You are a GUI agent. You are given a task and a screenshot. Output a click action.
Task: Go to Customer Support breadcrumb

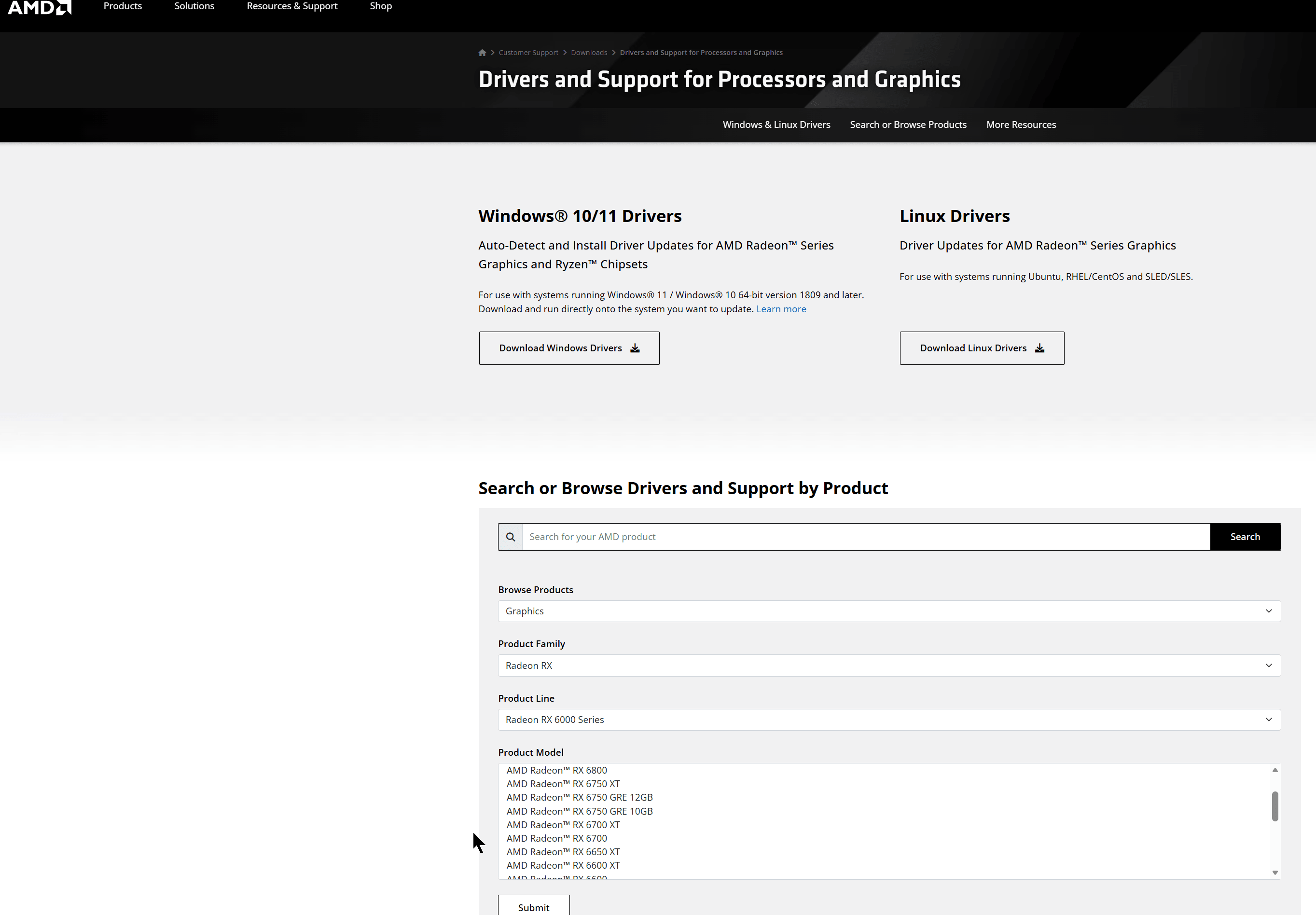[x=528, y=53]
